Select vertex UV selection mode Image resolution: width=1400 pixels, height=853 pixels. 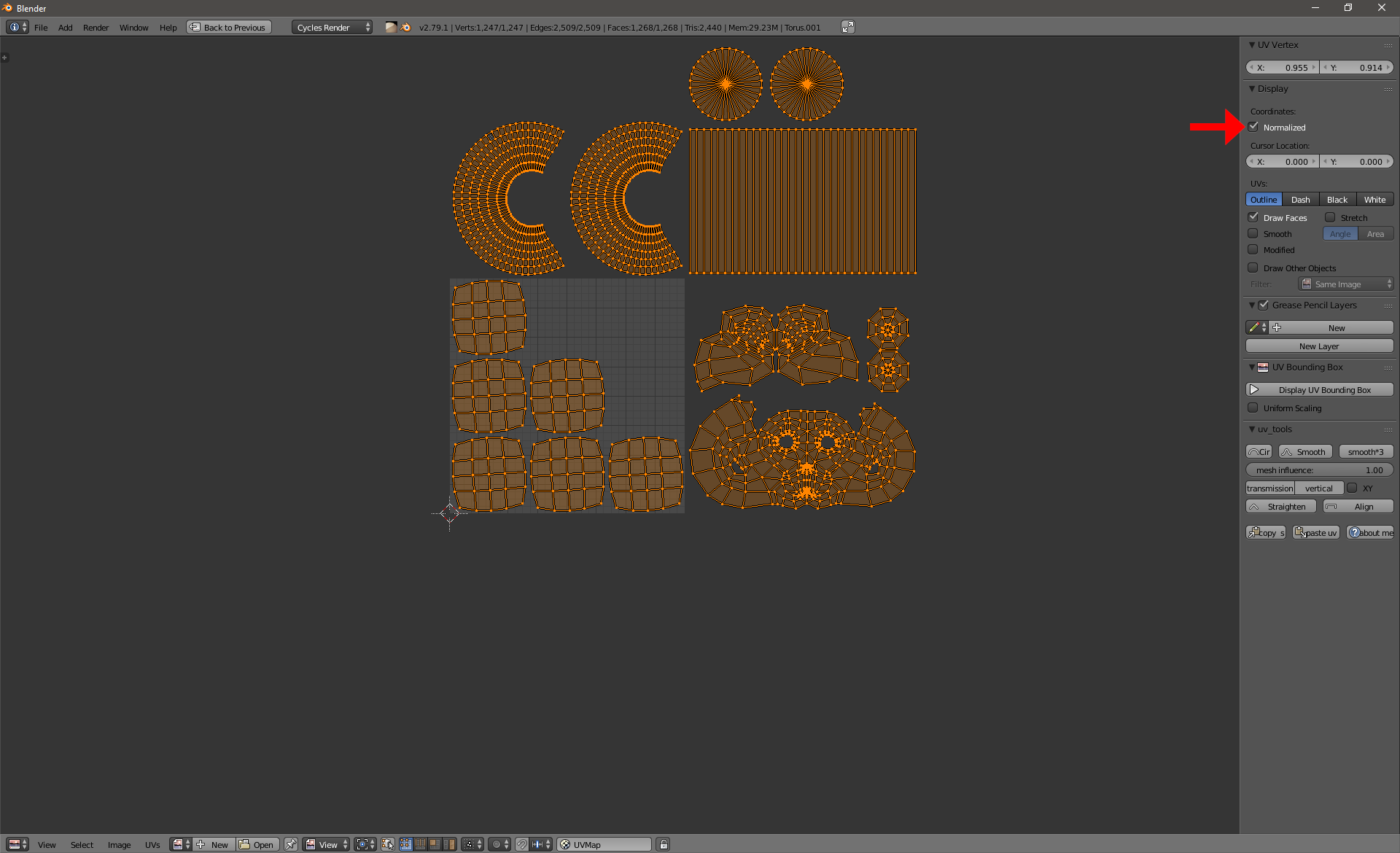405,844
